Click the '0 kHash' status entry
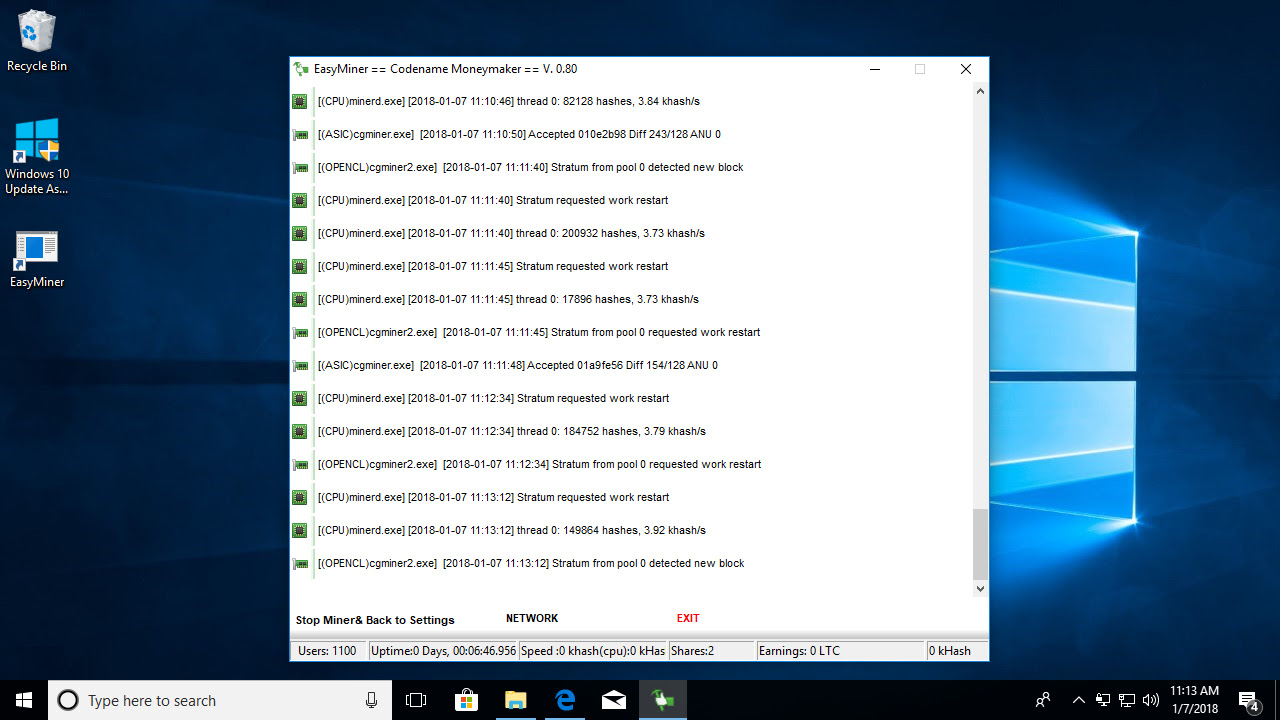 pyautogui.click(x=957, y=651)
